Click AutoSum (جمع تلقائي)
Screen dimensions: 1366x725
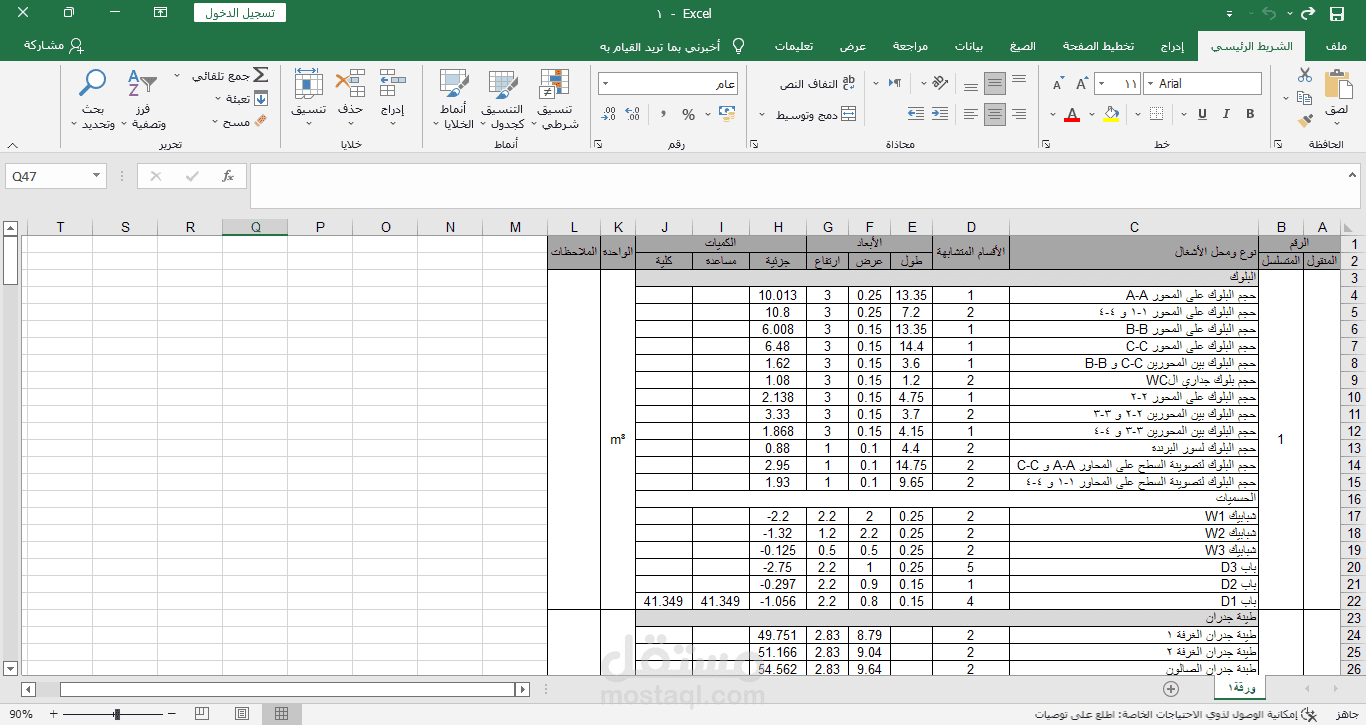pos(229,75)
